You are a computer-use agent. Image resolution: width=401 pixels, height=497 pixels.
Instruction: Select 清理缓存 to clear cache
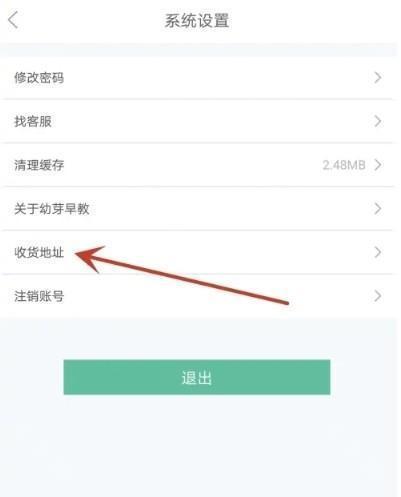point(197,165)
